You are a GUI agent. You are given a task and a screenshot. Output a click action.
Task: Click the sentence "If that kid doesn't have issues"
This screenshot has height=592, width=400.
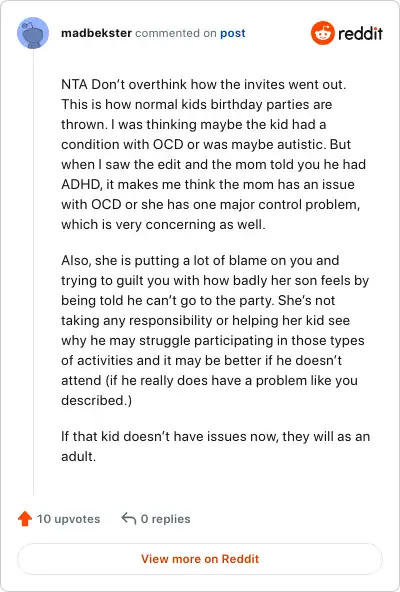215,446
